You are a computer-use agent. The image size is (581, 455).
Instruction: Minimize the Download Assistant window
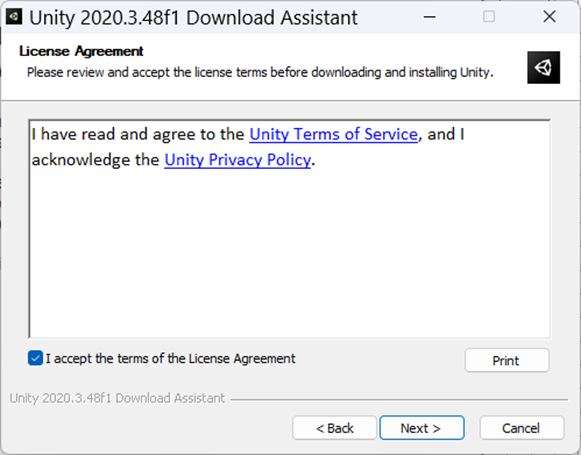[x=429, y=17]
